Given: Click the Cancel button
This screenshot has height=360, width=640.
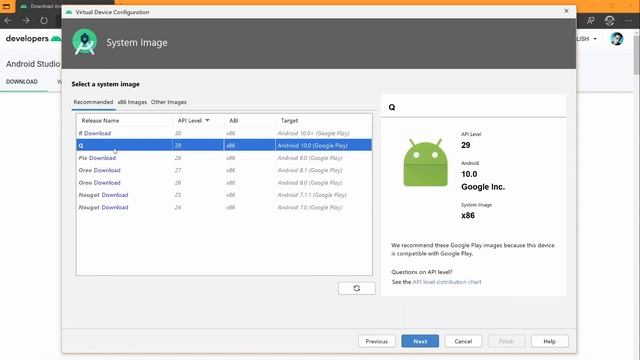Looking at the screenshot, I should tap(463, 341).
